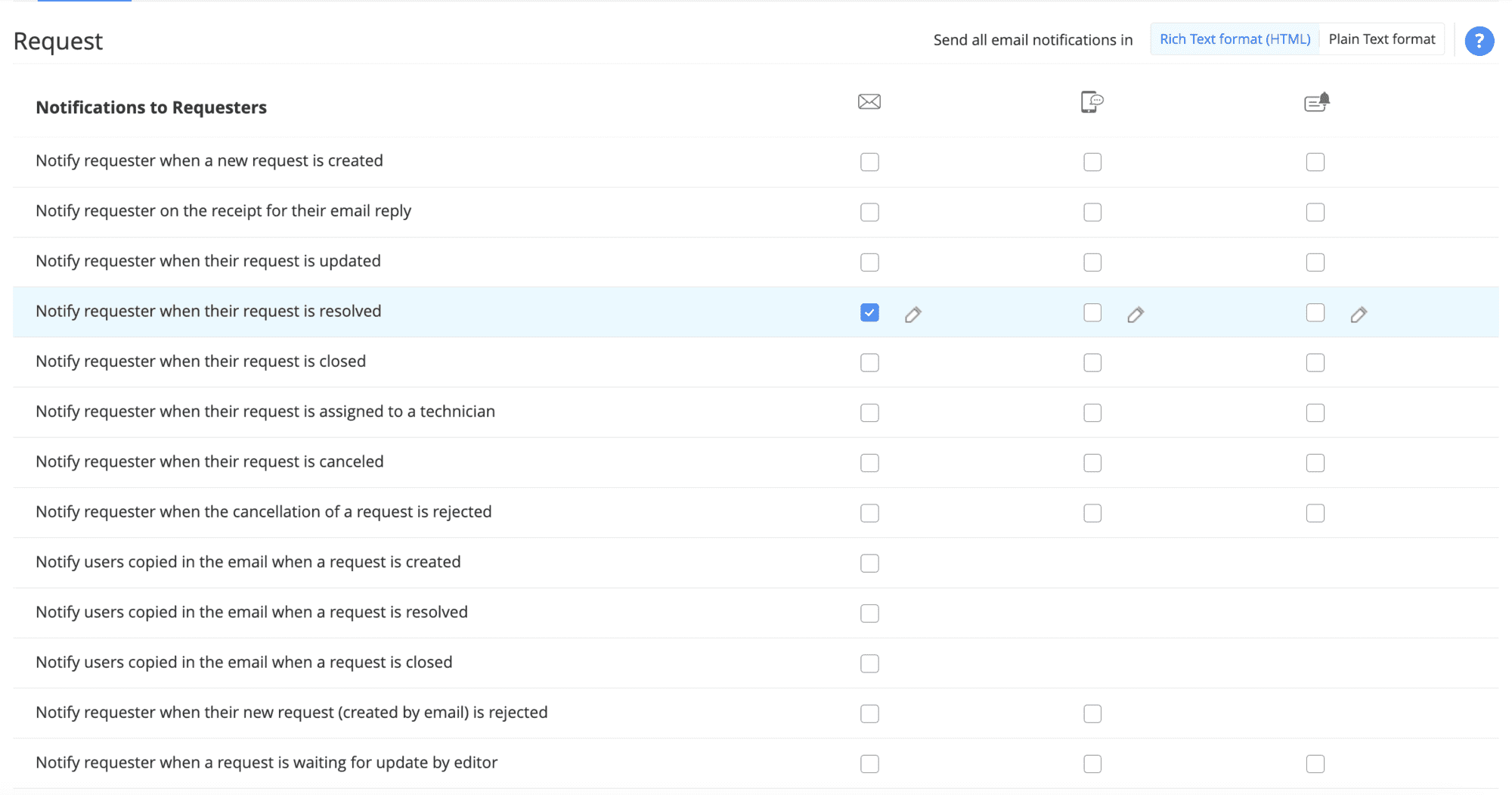Click the push notification bell column icon

(x=1316, y=101)
